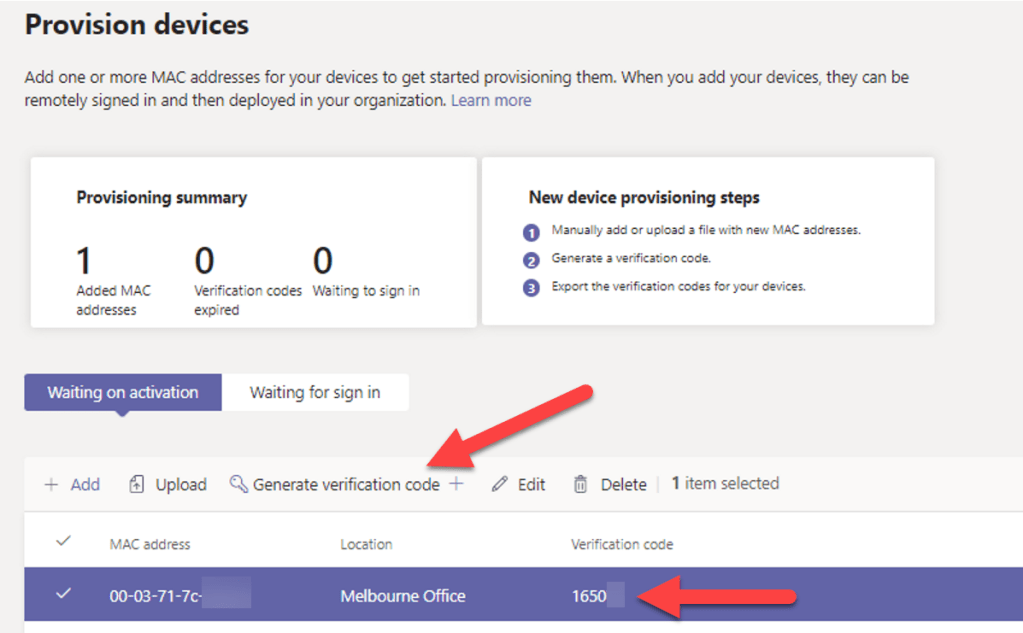Sort by Location column header
The width and height of the screenshot is (1023, 633).
click(x=366, y=544)
